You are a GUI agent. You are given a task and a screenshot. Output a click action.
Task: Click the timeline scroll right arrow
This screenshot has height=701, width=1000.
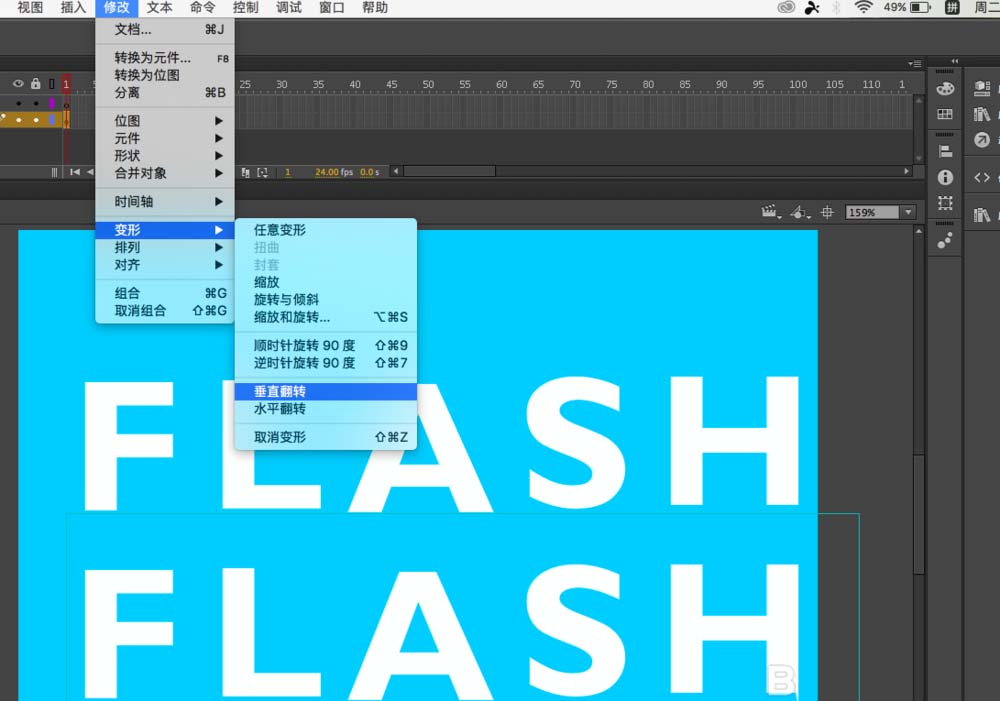point(906,171)
